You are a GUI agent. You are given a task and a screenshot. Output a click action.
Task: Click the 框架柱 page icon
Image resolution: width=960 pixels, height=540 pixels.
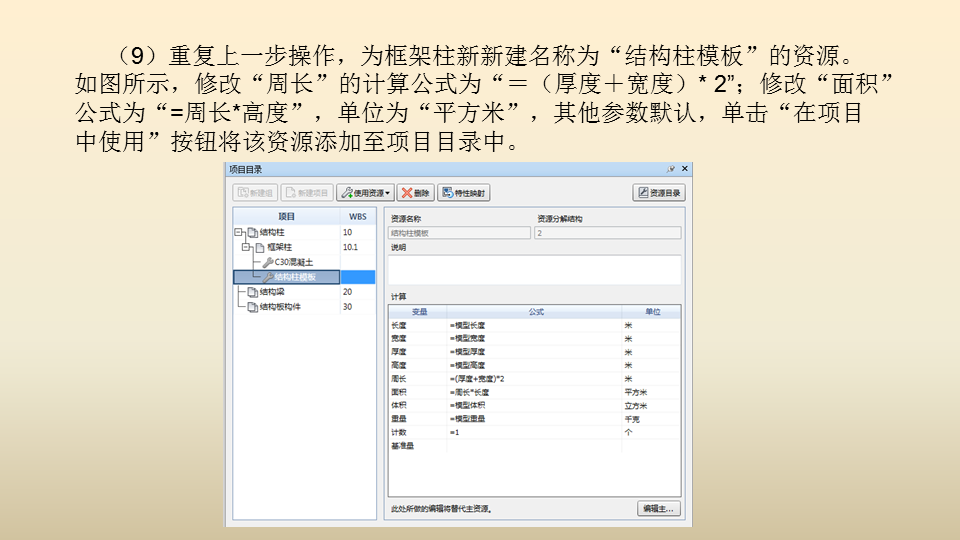click(x=260, y=247)
